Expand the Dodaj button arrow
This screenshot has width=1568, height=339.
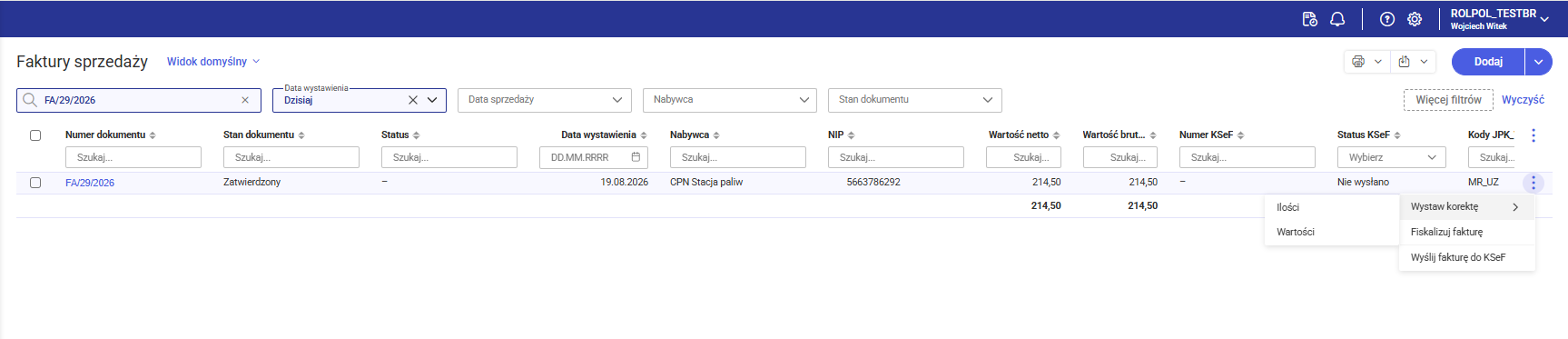coord(1538,62)
